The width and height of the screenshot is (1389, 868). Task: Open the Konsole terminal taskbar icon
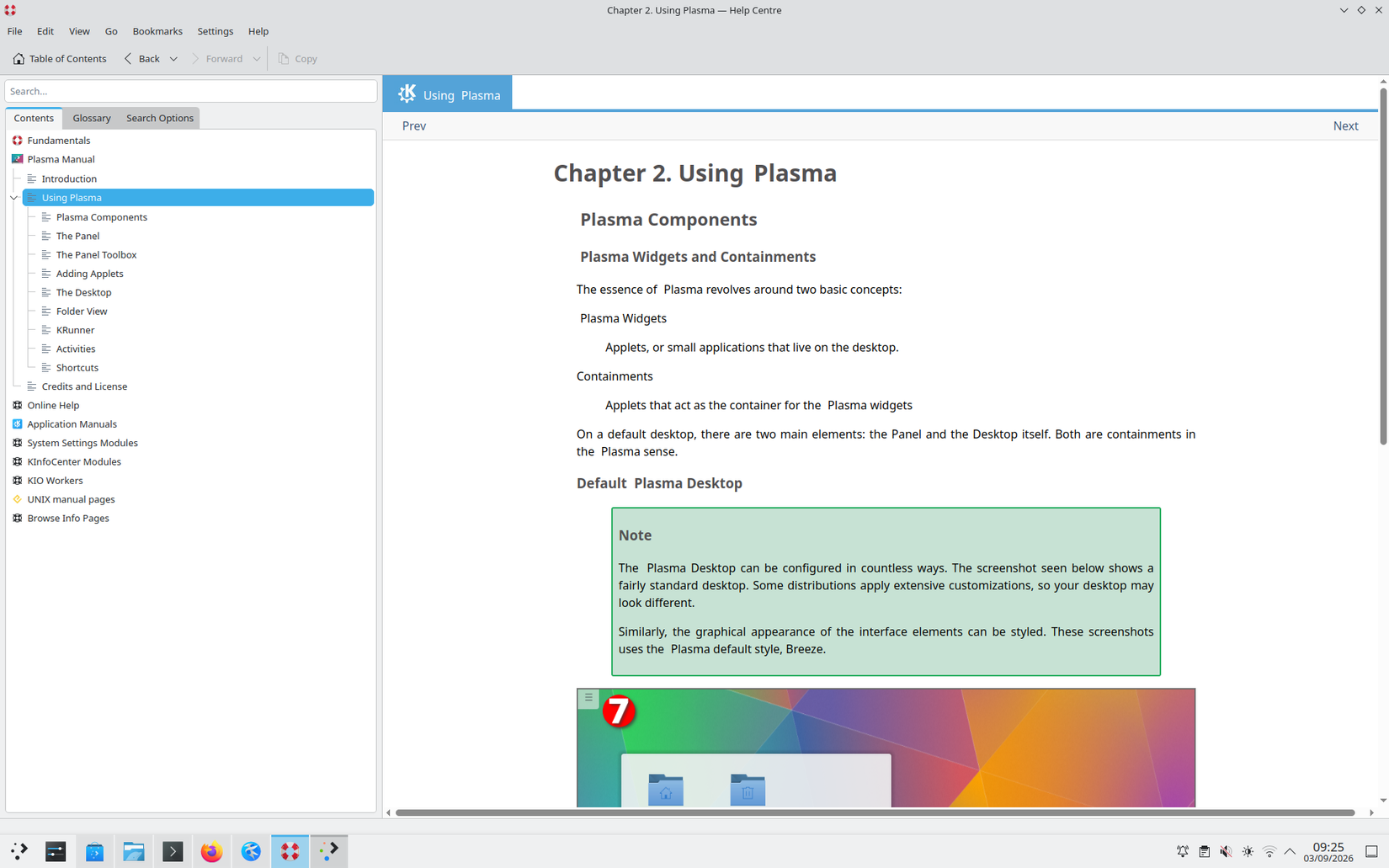[173, 851]
